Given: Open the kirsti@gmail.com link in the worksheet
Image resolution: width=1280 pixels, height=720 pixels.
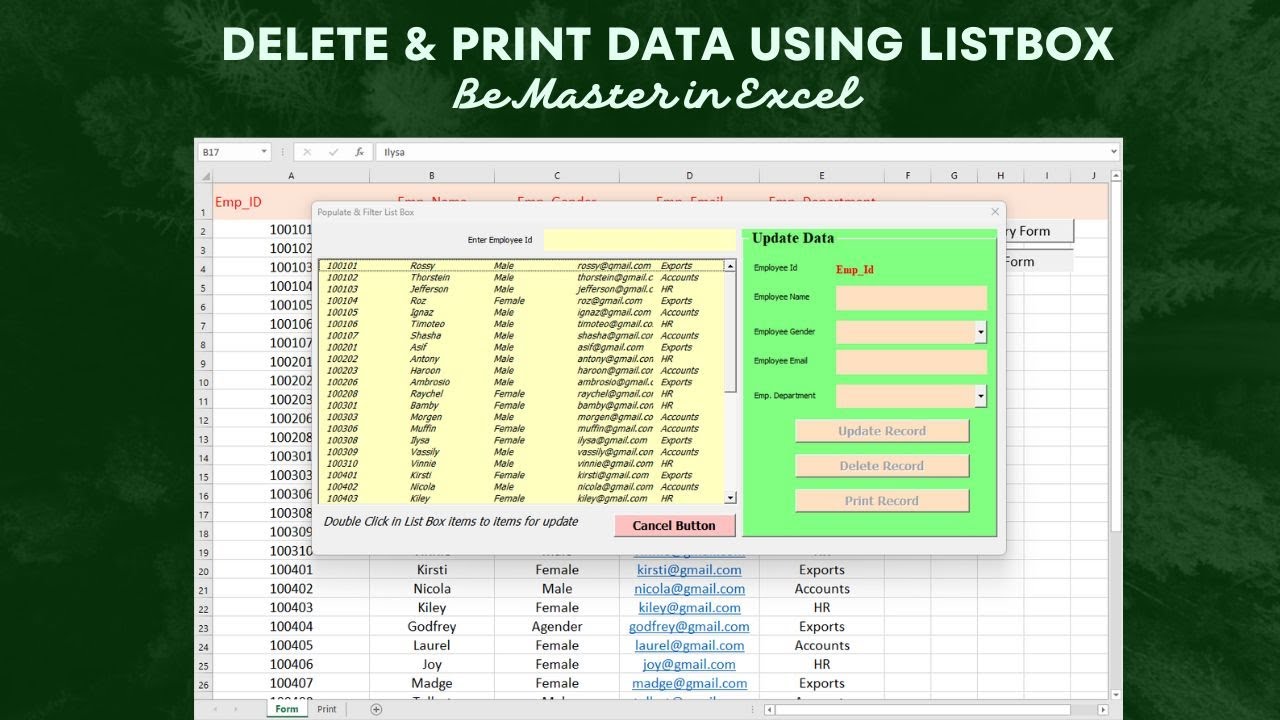Looking at the screenshot, I should 689,570.
